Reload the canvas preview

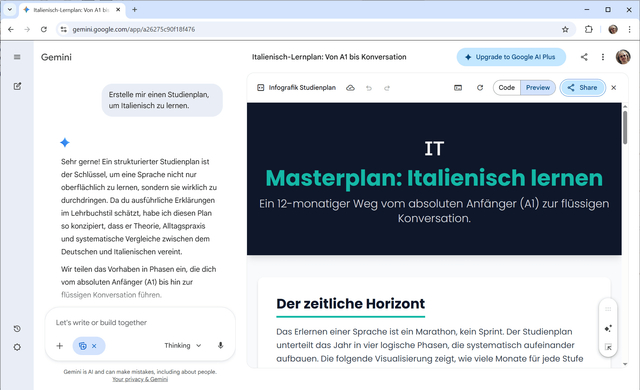[x=480, y=88]
